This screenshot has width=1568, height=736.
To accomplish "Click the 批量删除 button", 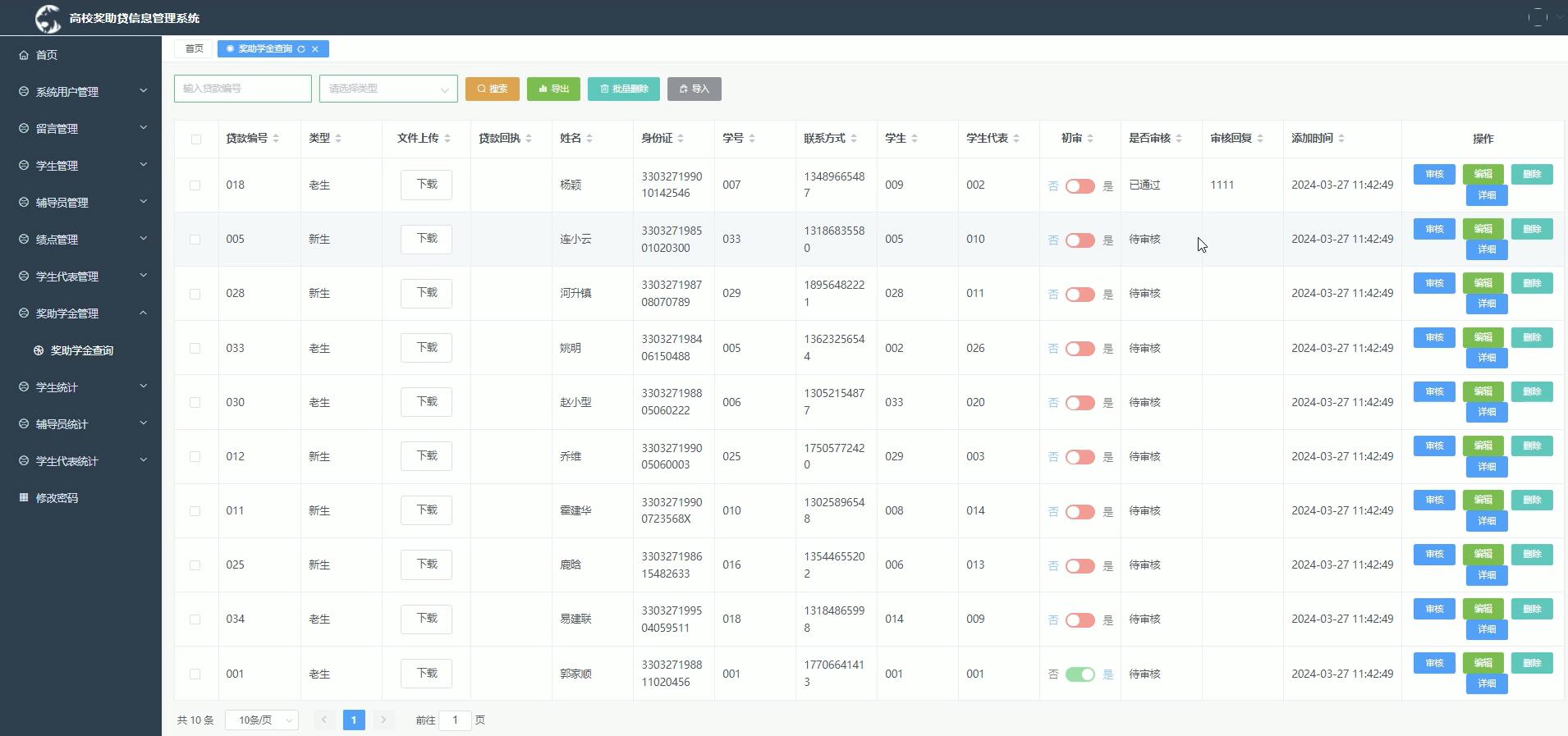I will 624,89.
